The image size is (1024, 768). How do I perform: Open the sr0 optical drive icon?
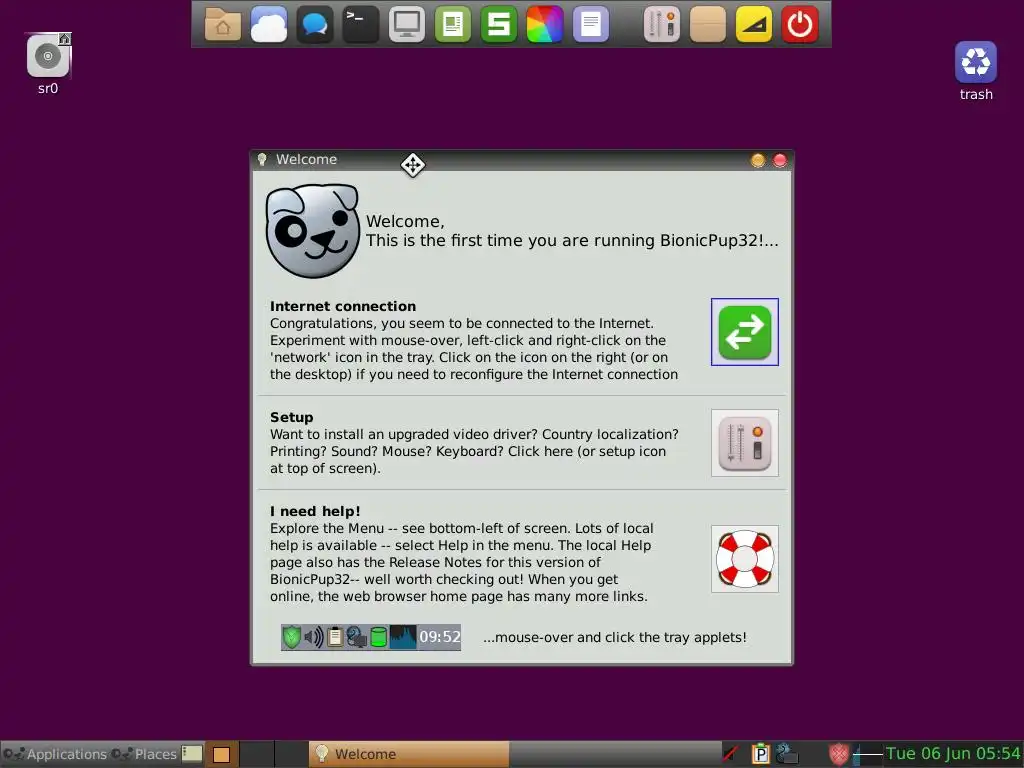[x=48, y=56]
